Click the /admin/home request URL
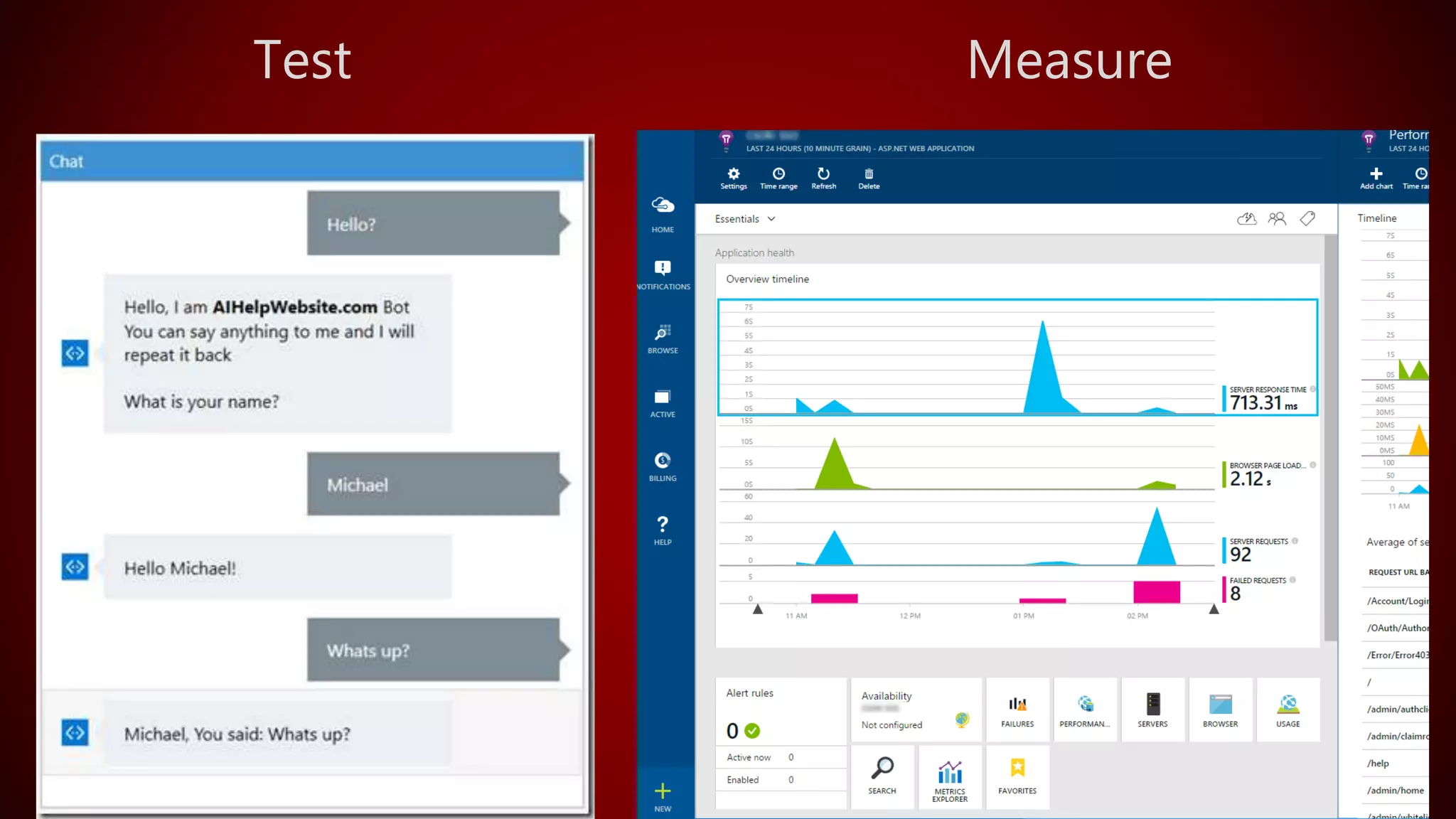This screenshot has width=1456, height=819. (1395, 790)
